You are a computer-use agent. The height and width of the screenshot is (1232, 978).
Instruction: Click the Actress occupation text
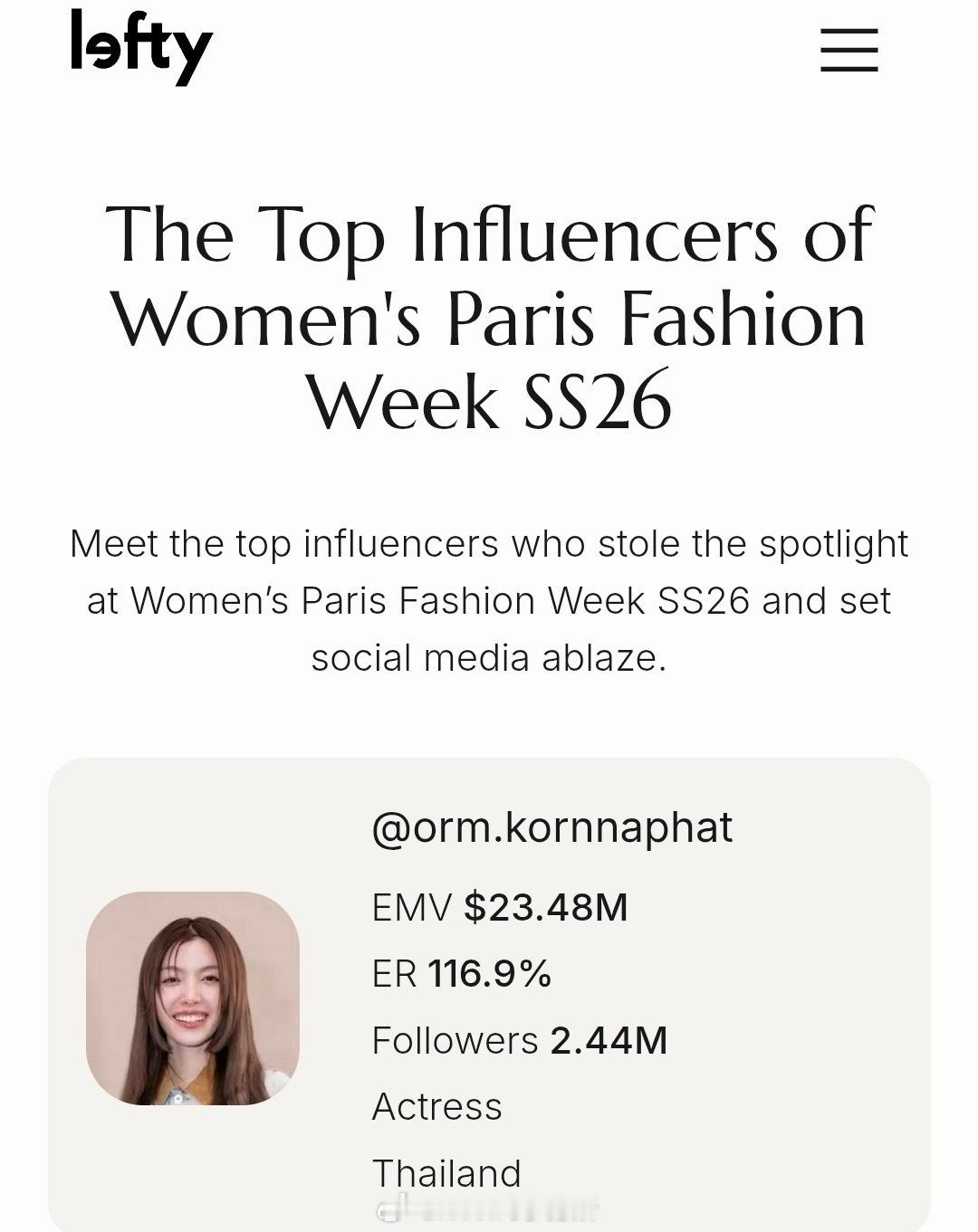(x=436, y=1107)
